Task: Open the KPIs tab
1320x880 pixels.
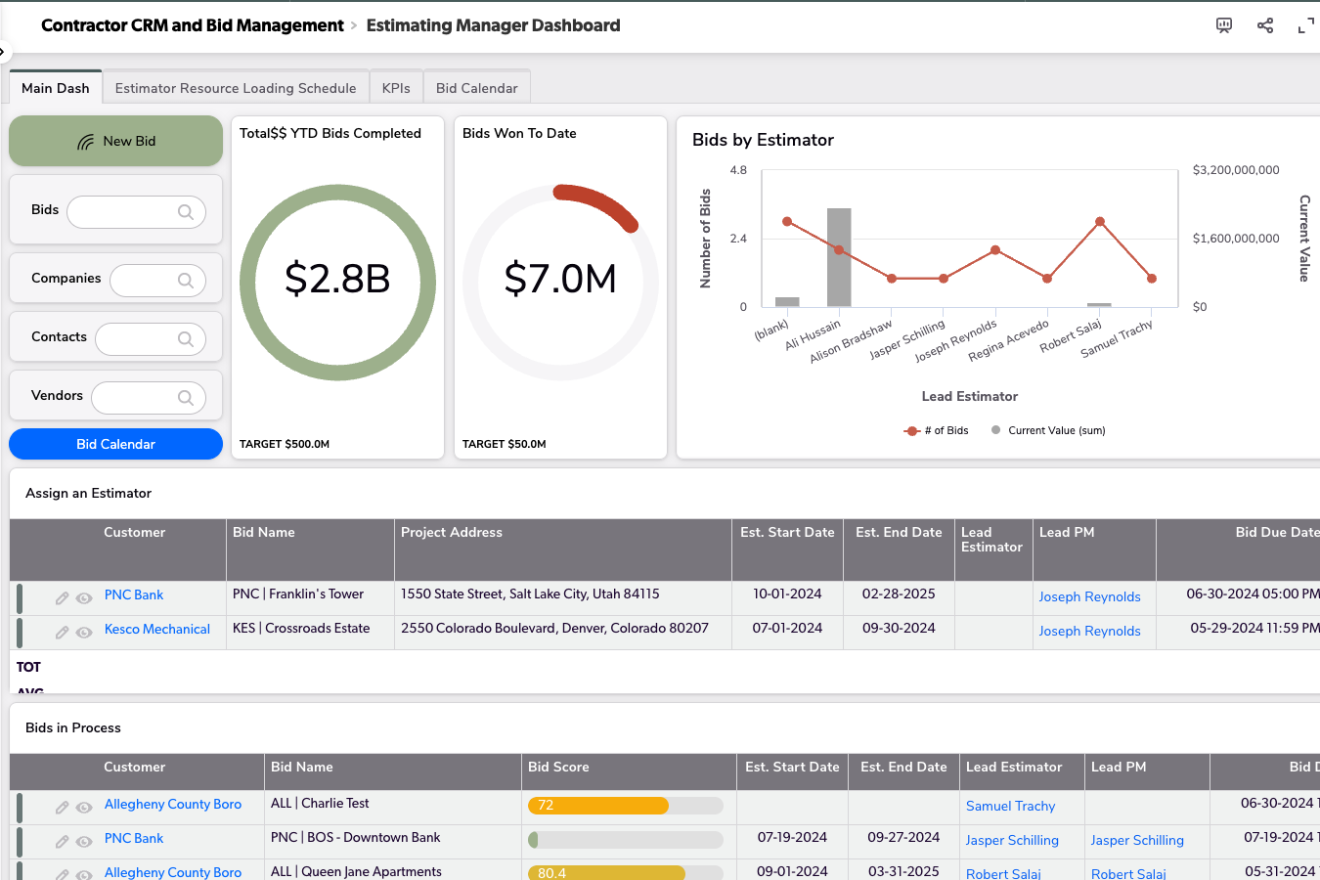Action: (396, 88)
